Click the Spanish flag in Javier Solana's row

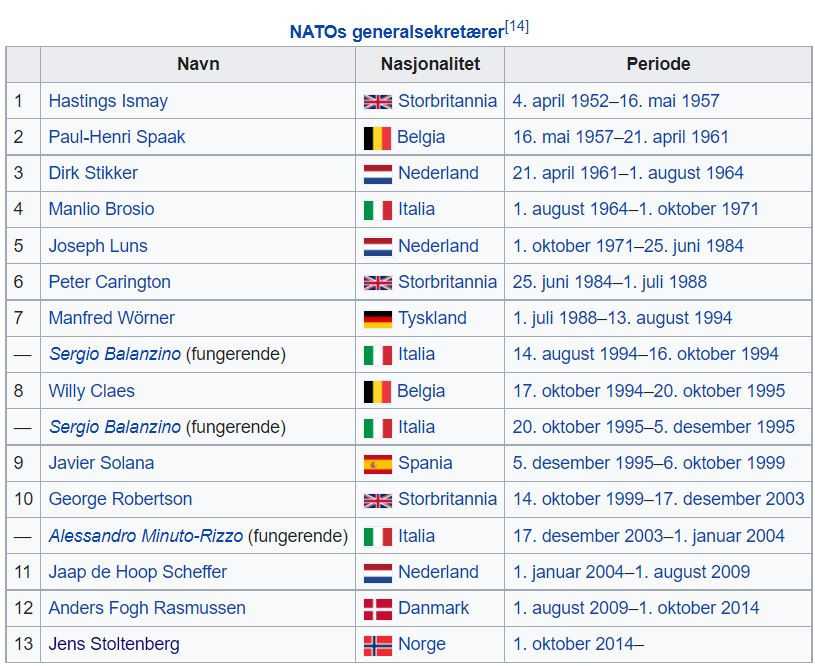tap(377, 463)
